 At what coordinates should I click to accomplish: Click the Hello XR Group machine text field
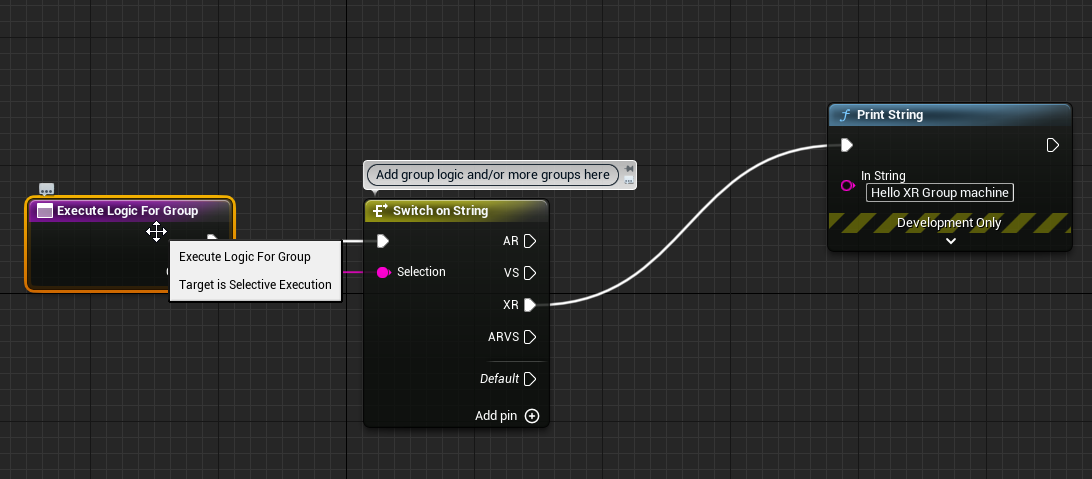pyautogui.click(x=939, y=193)
